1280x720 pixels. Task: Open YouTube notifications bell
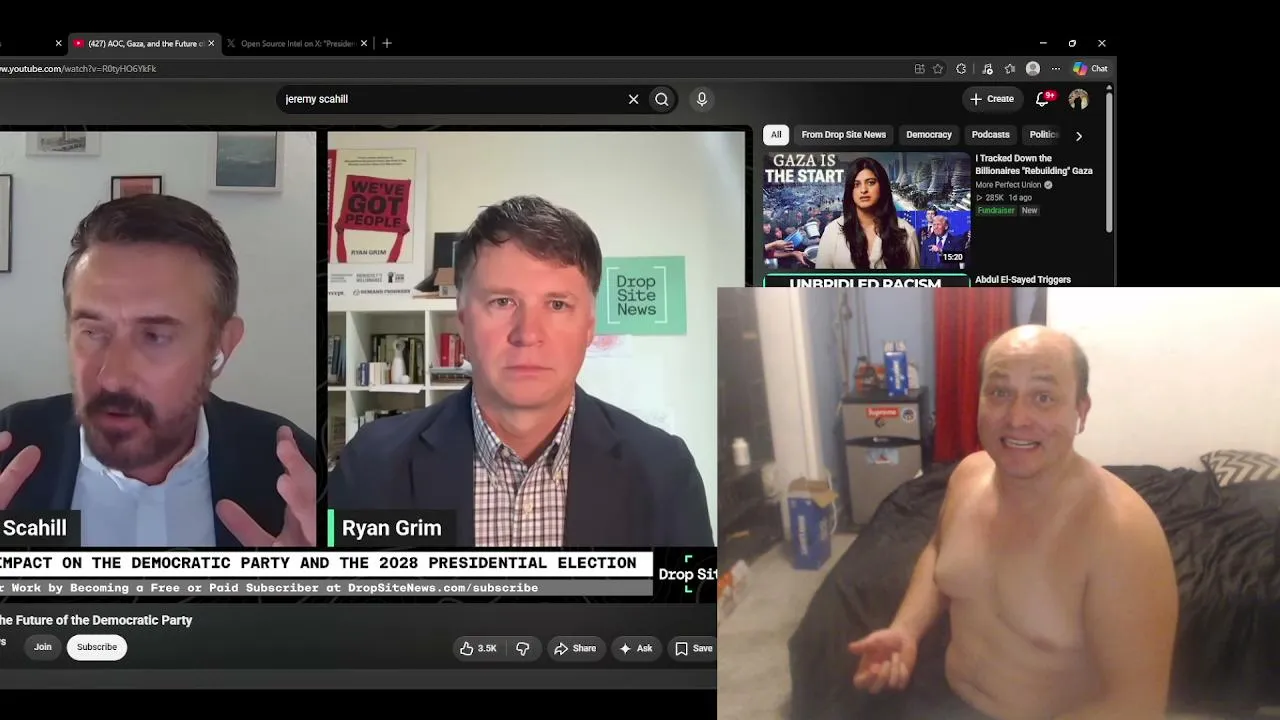1043,98
